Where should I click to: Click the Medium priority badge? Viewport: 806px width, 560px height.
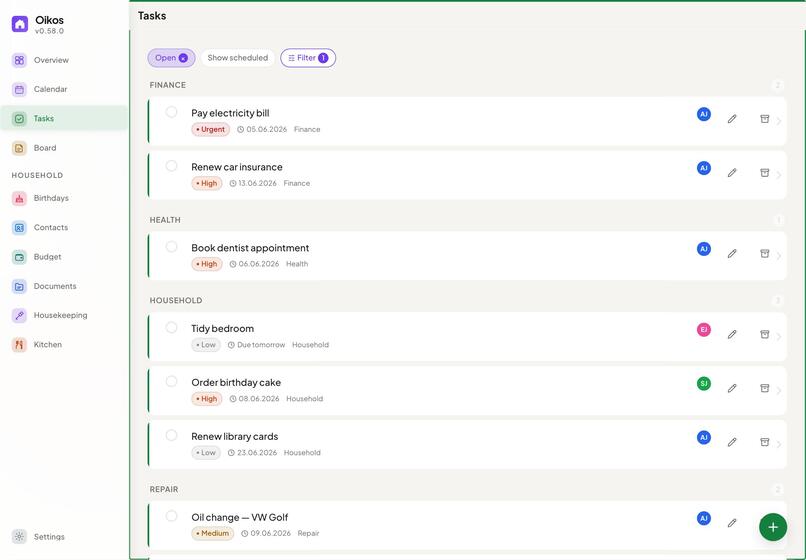click(212, 534)
